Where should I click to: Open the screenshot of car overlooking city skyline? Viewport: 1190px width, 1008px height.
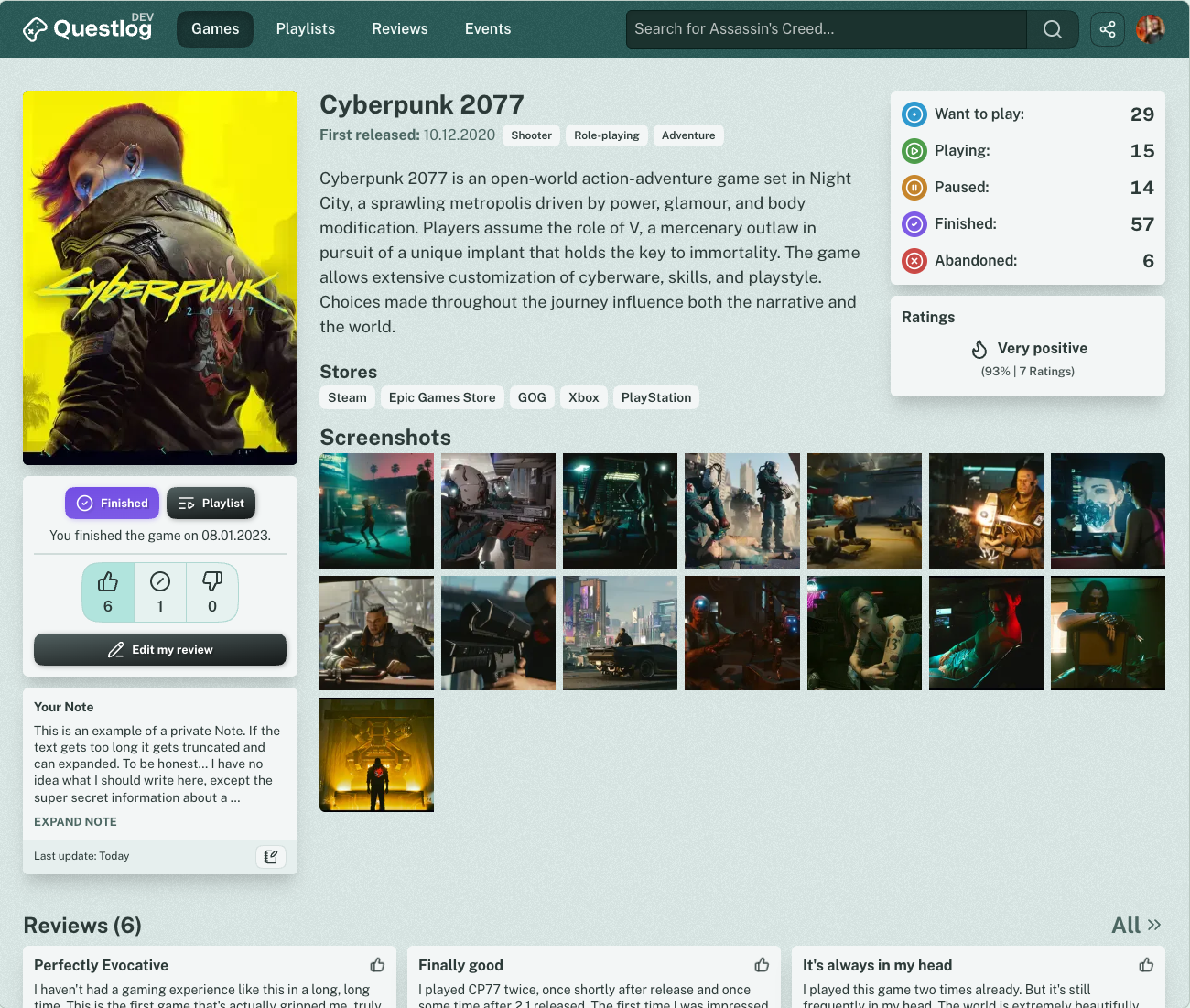(x=621, y=633)
